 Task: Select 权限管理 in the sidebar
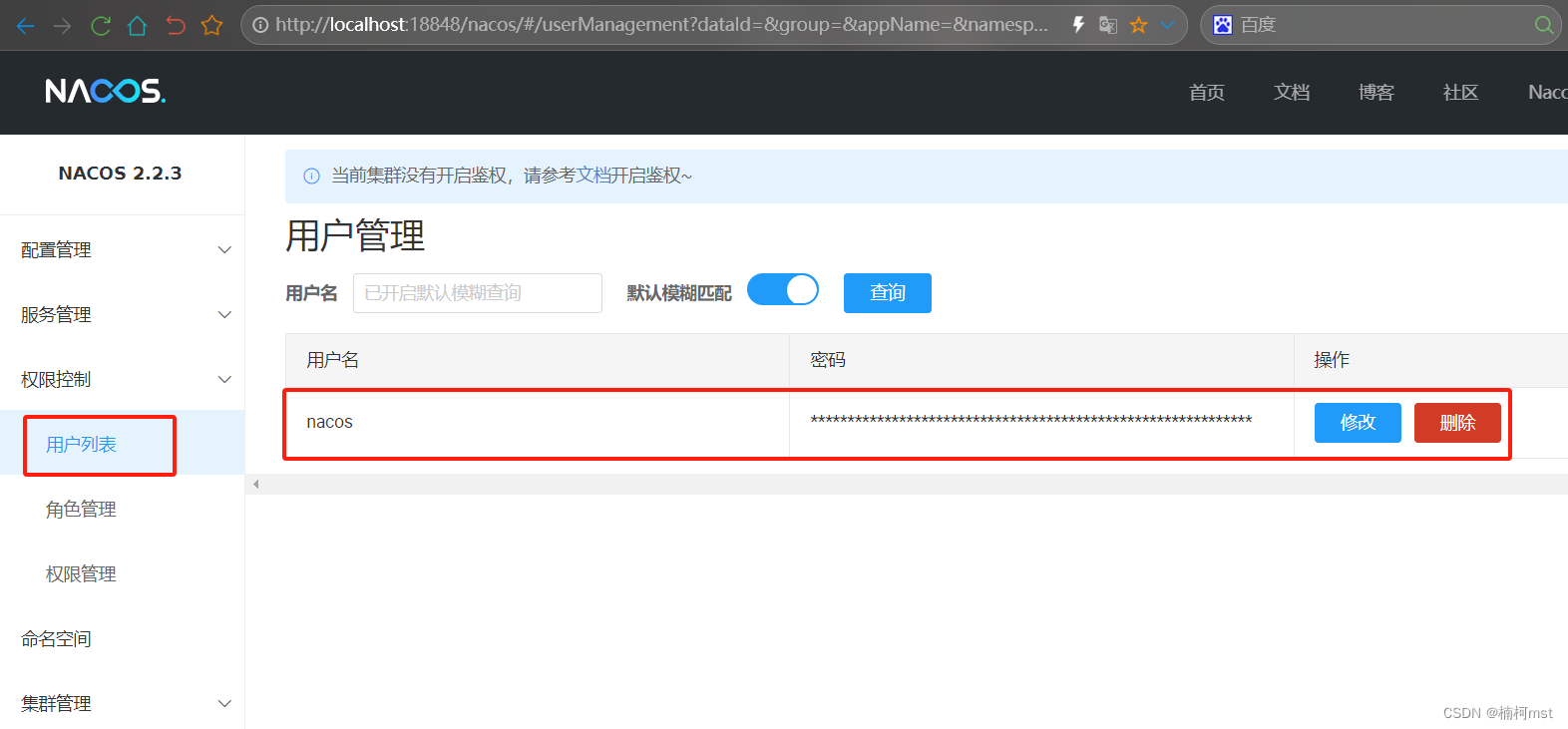pyautogui.click(x=81, y=574)
